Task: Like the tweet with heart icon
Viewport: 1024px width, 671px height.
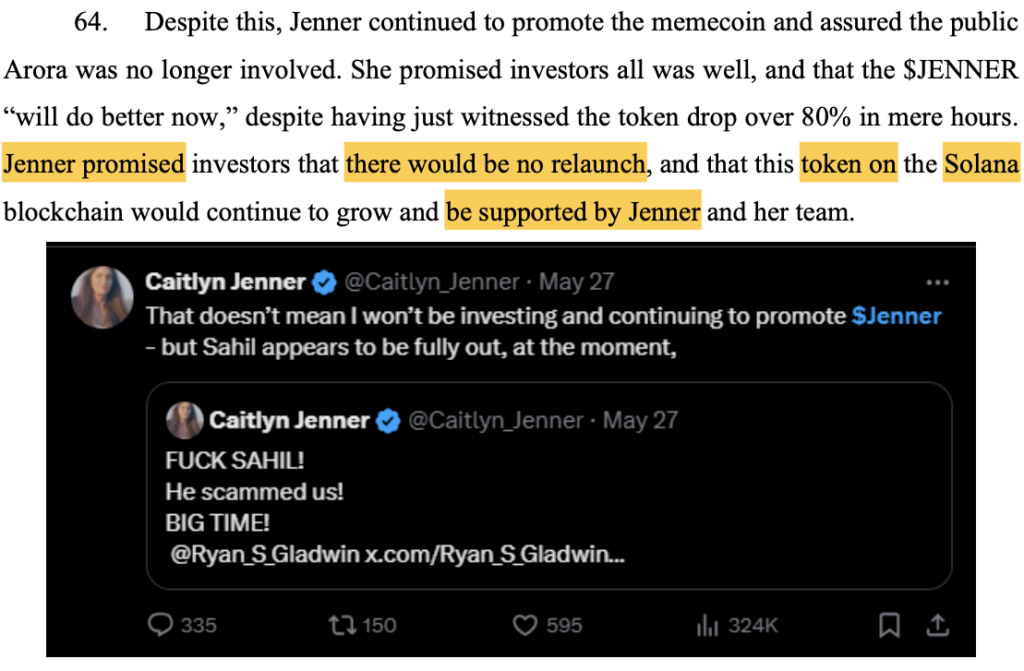Action: point(525,625)
